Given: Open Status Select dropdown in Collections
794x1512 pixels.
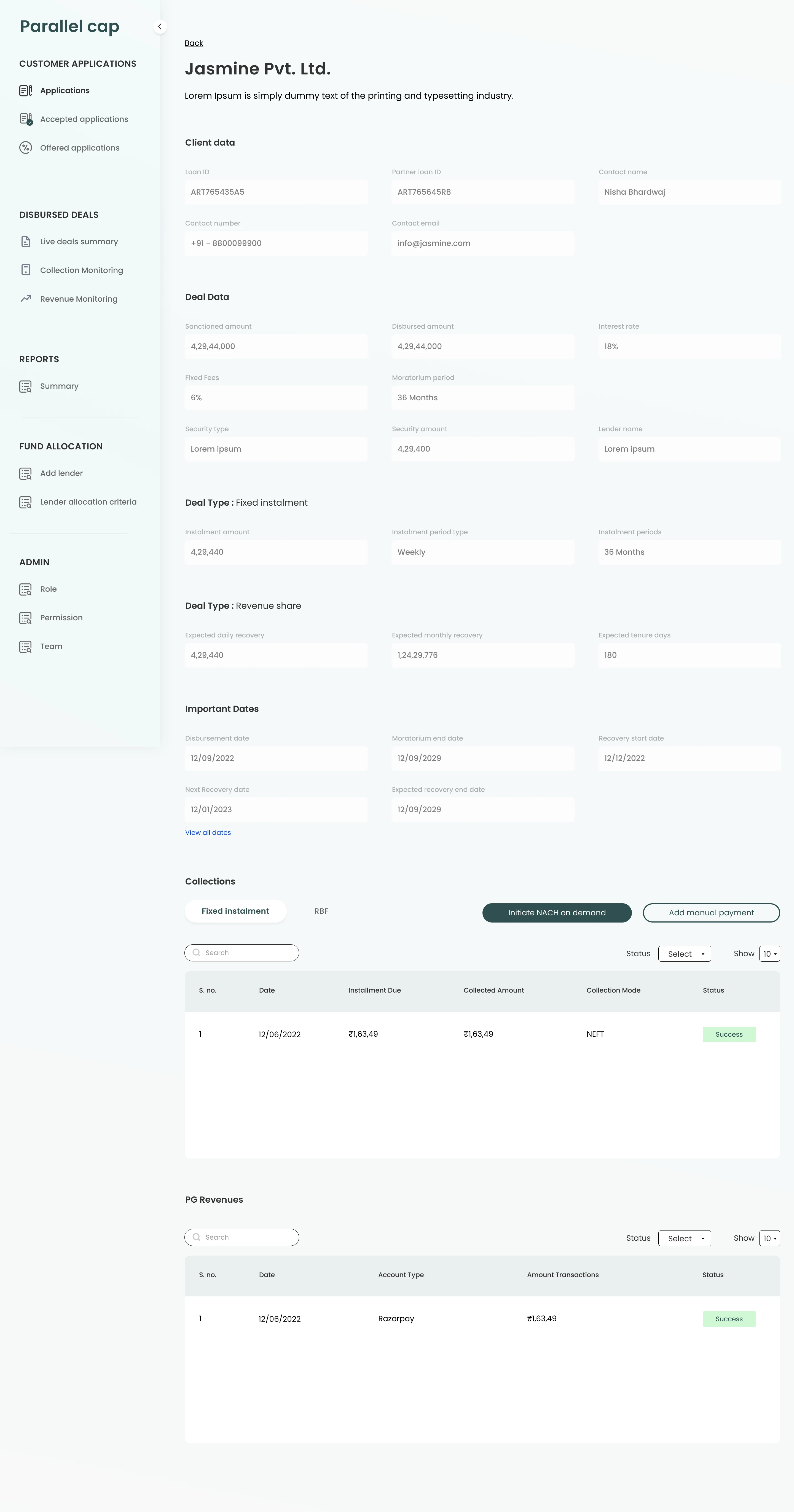Looking at the screenshot, I should pos(685,954).
